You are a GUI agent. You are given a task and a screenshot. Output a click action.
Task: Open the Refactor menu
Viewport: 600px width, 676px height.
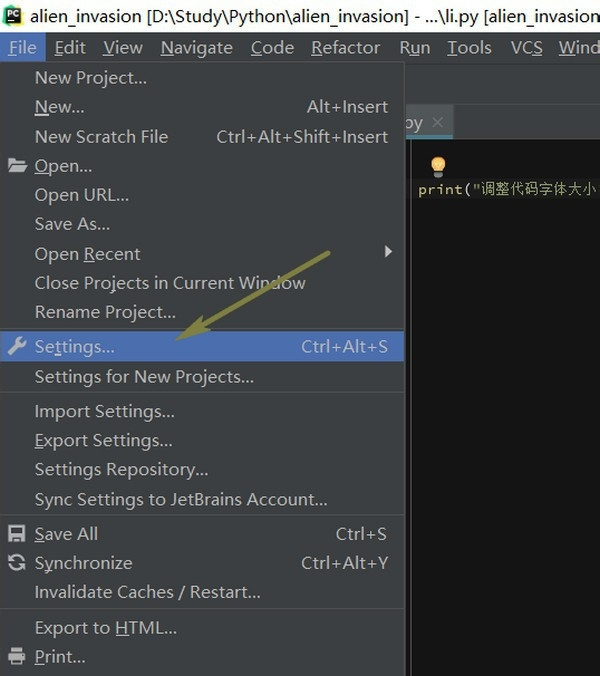[345, 48]
